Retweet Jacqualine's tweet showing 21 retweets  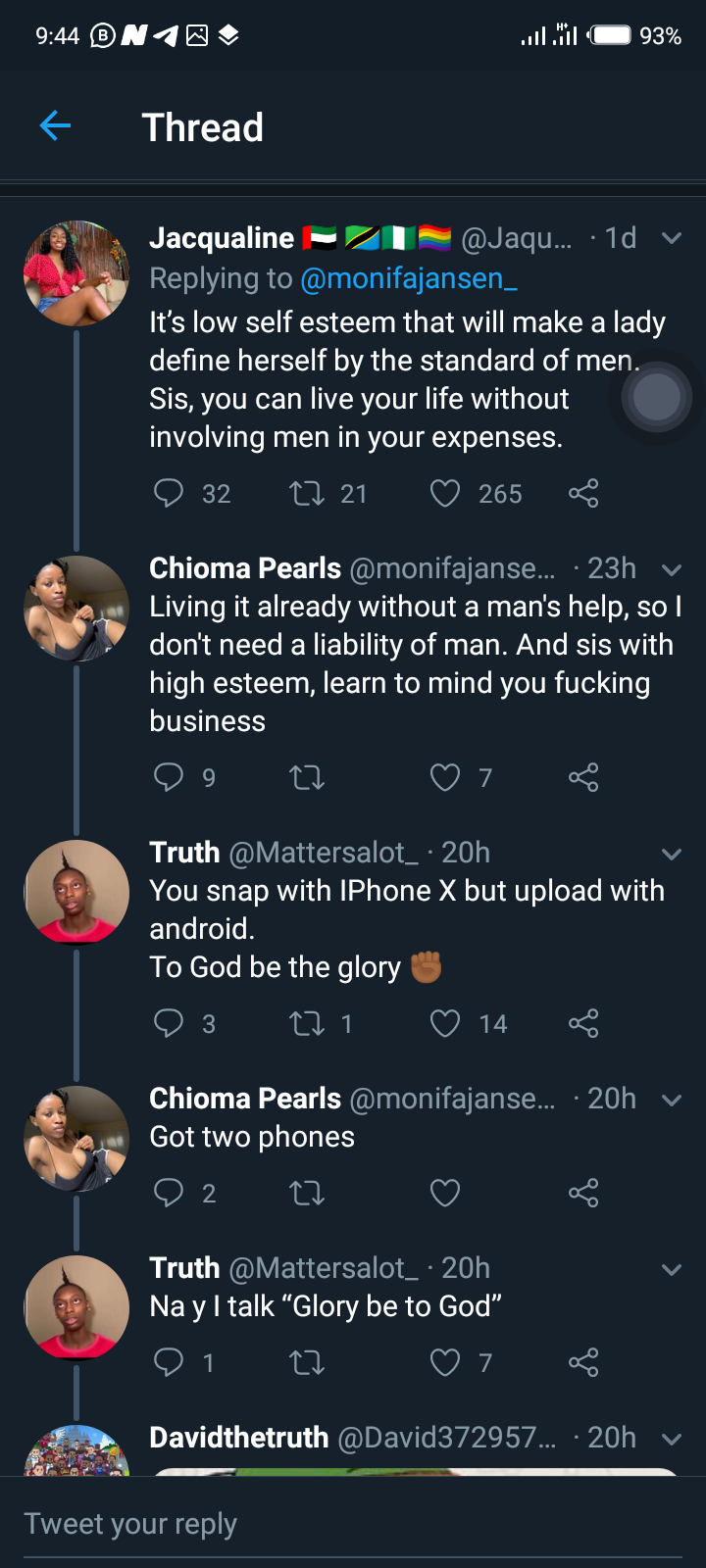(x=307, y=492)
